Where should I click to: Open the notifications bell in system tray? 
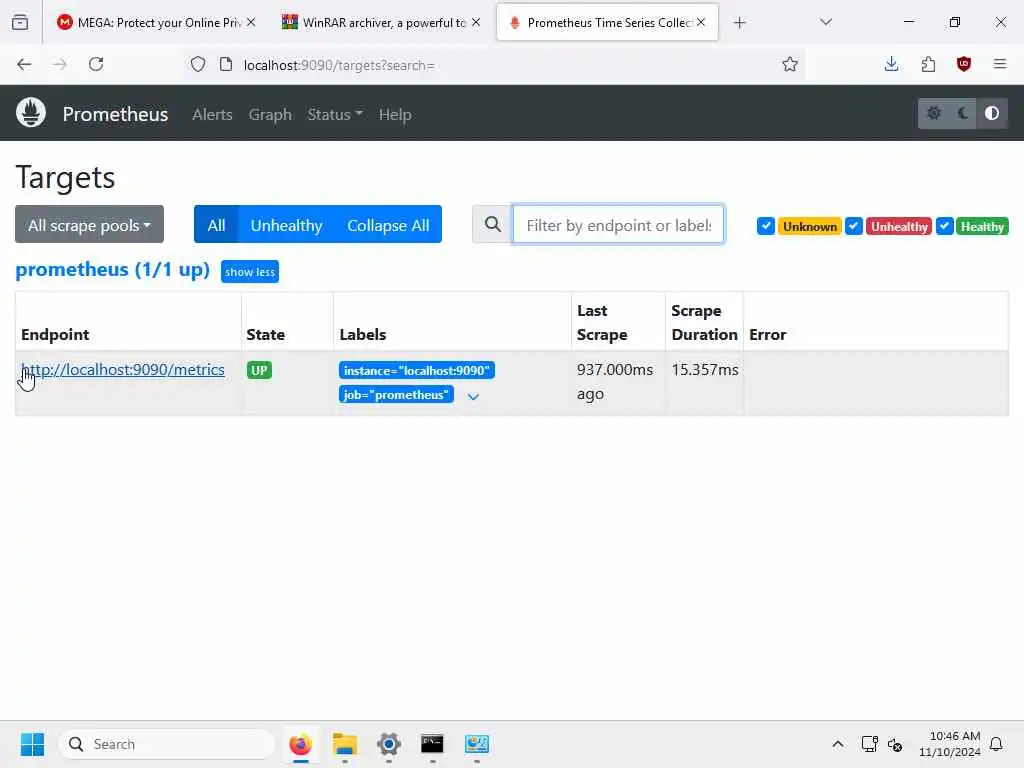(x=996, y=744)
